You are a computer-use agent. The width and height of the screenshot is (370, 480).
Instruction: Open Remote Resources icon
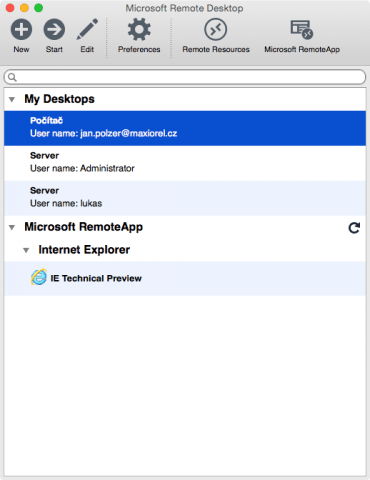(x=216, y=29)
